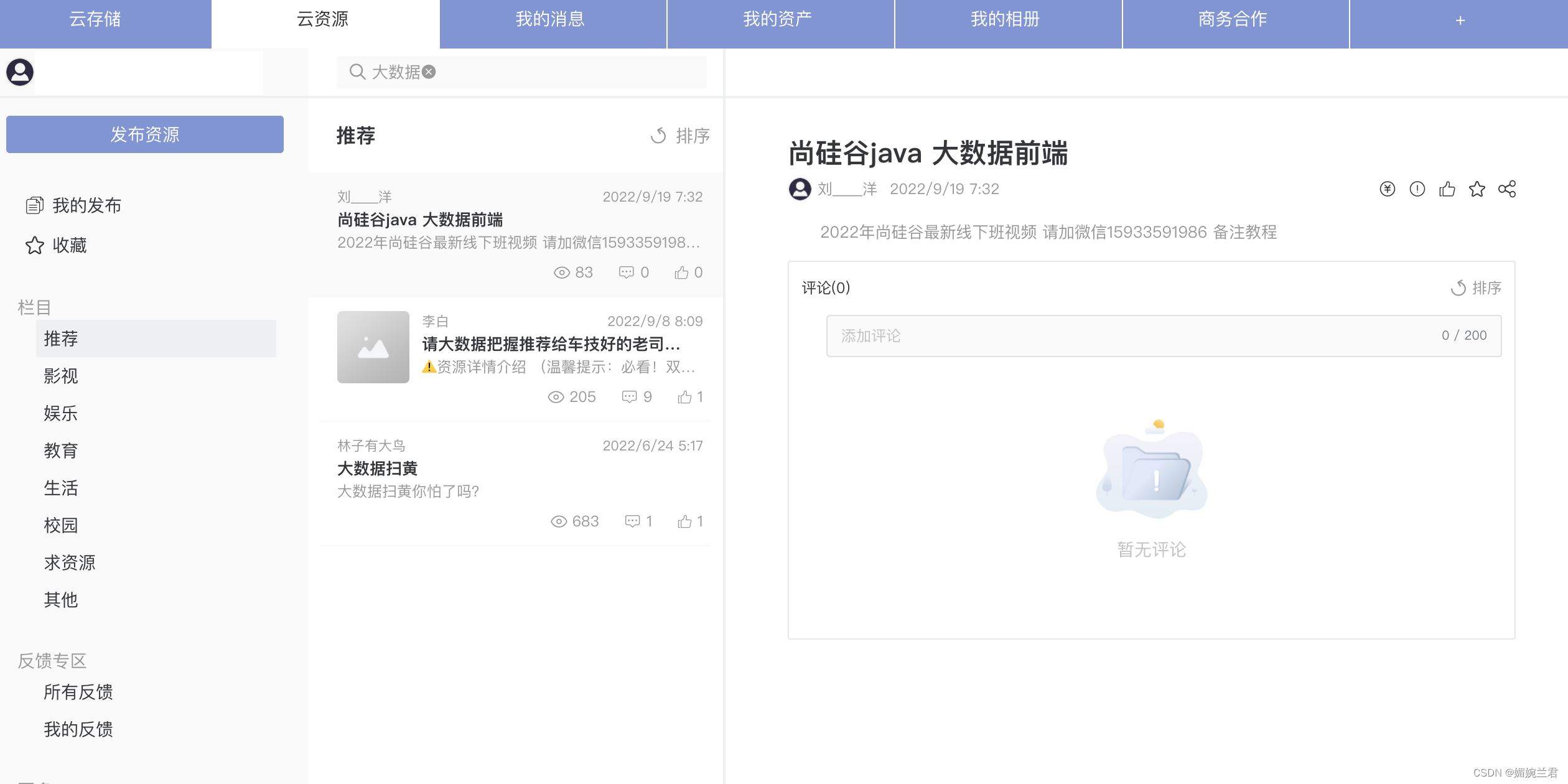Open the 李白 post thumbnail image
1568x784 pixels.
coord(373,347)
